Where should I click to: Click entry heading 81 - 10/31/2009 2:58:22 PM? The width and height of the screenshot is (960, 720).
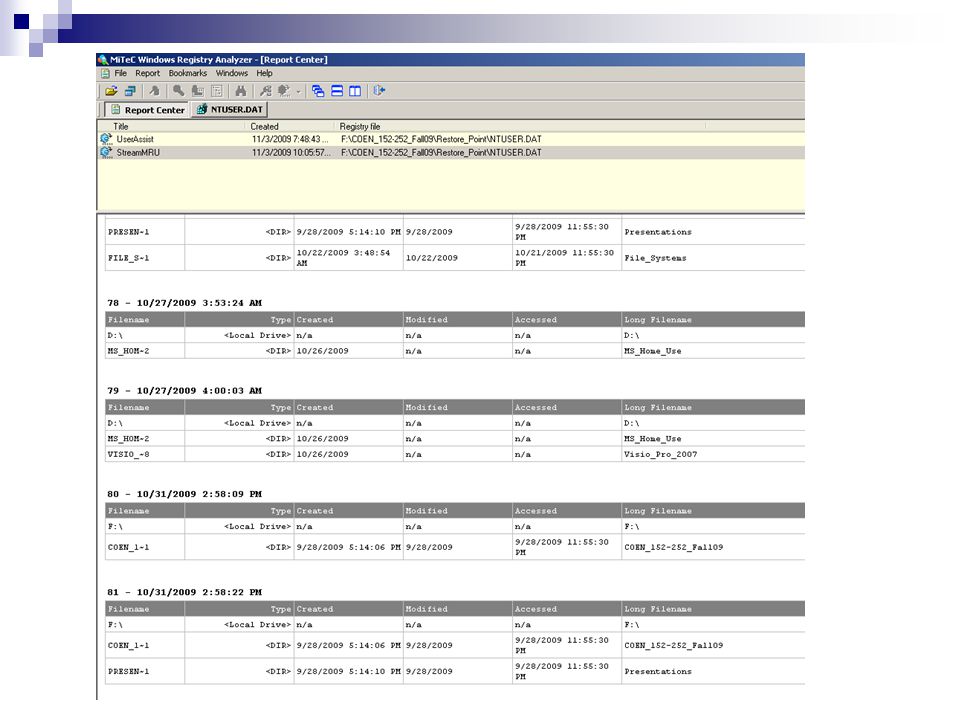(184, 593)
